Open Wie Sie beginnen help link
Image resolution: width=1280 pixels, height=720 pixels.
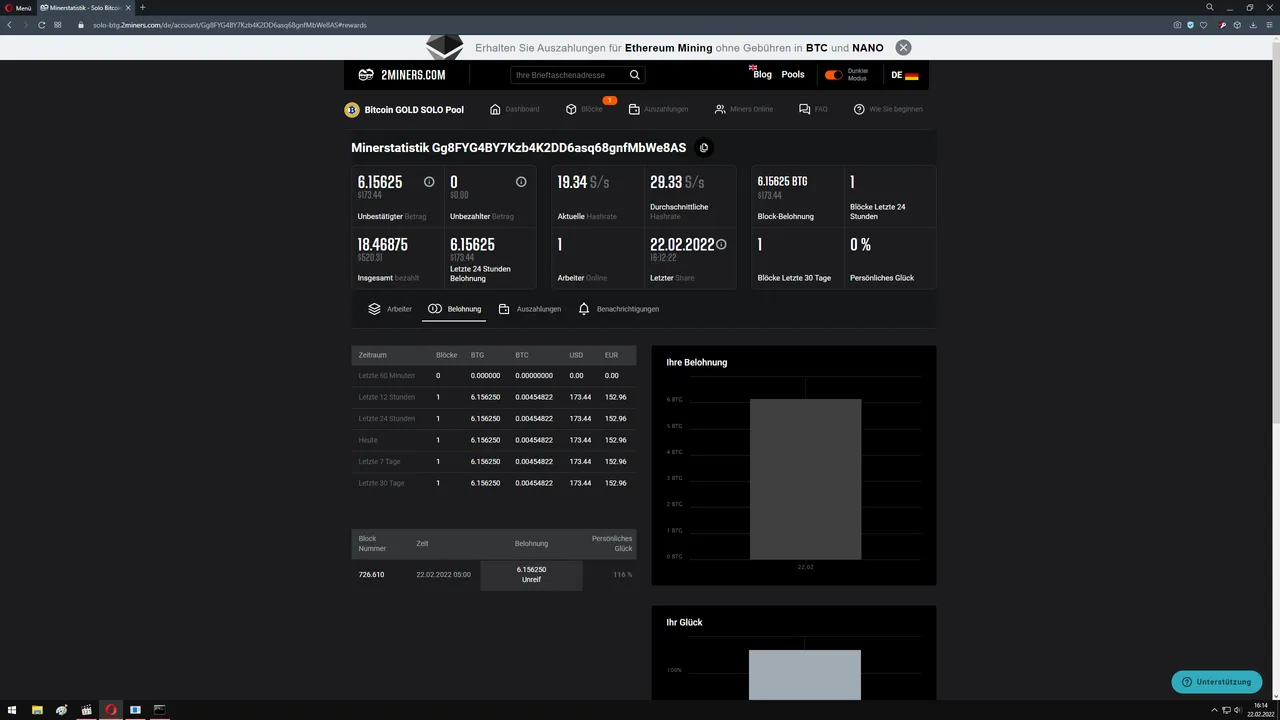(888, 109)
